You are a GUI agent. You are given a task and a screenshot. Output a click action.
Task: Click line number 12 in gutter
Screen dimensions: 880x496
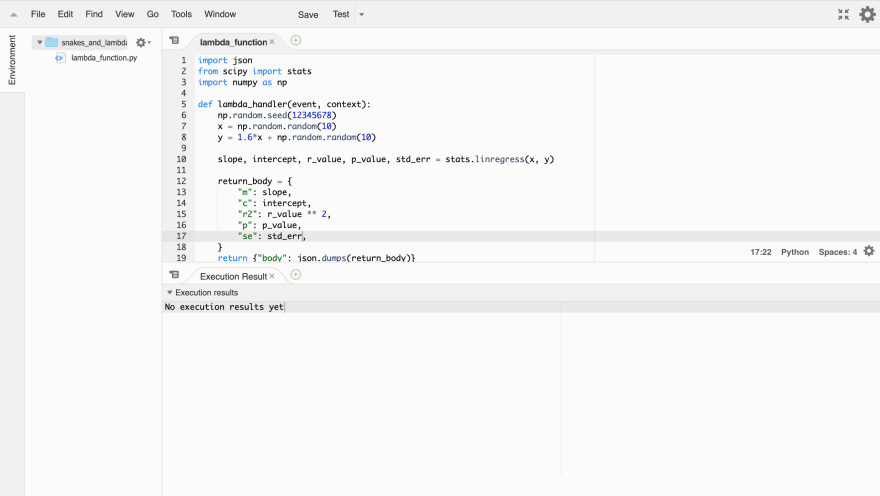pyautogui.click(x=181, y=181)
